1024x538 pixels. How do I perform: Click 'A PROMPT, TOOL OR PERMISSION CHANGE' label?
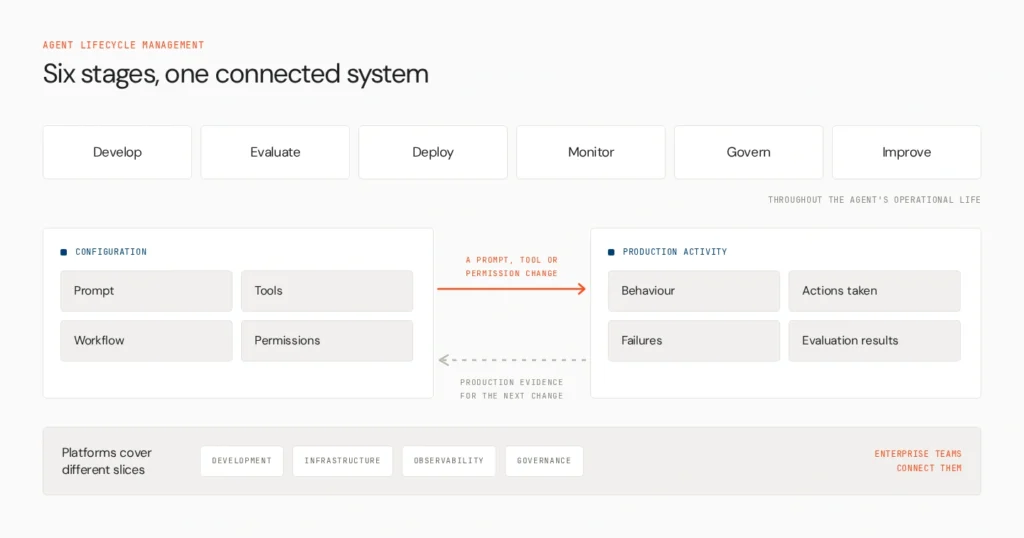(511, 266)
